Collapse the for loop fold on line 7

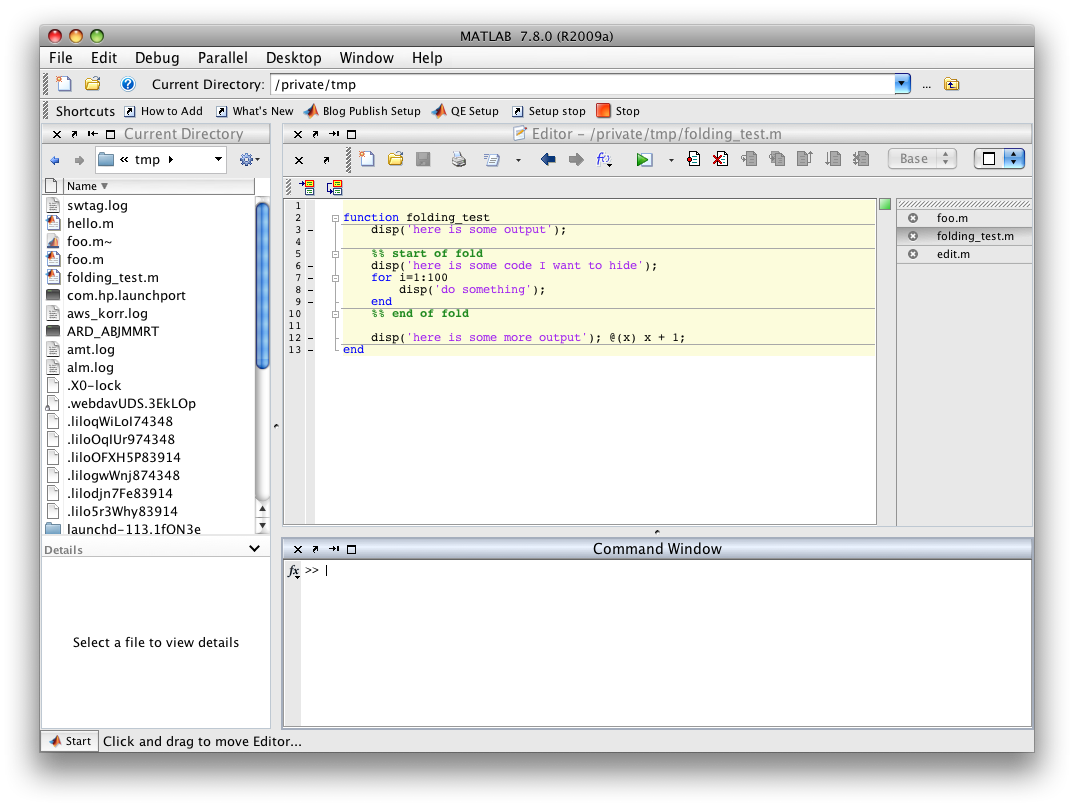pyautogui.click(x=336, y=278)
